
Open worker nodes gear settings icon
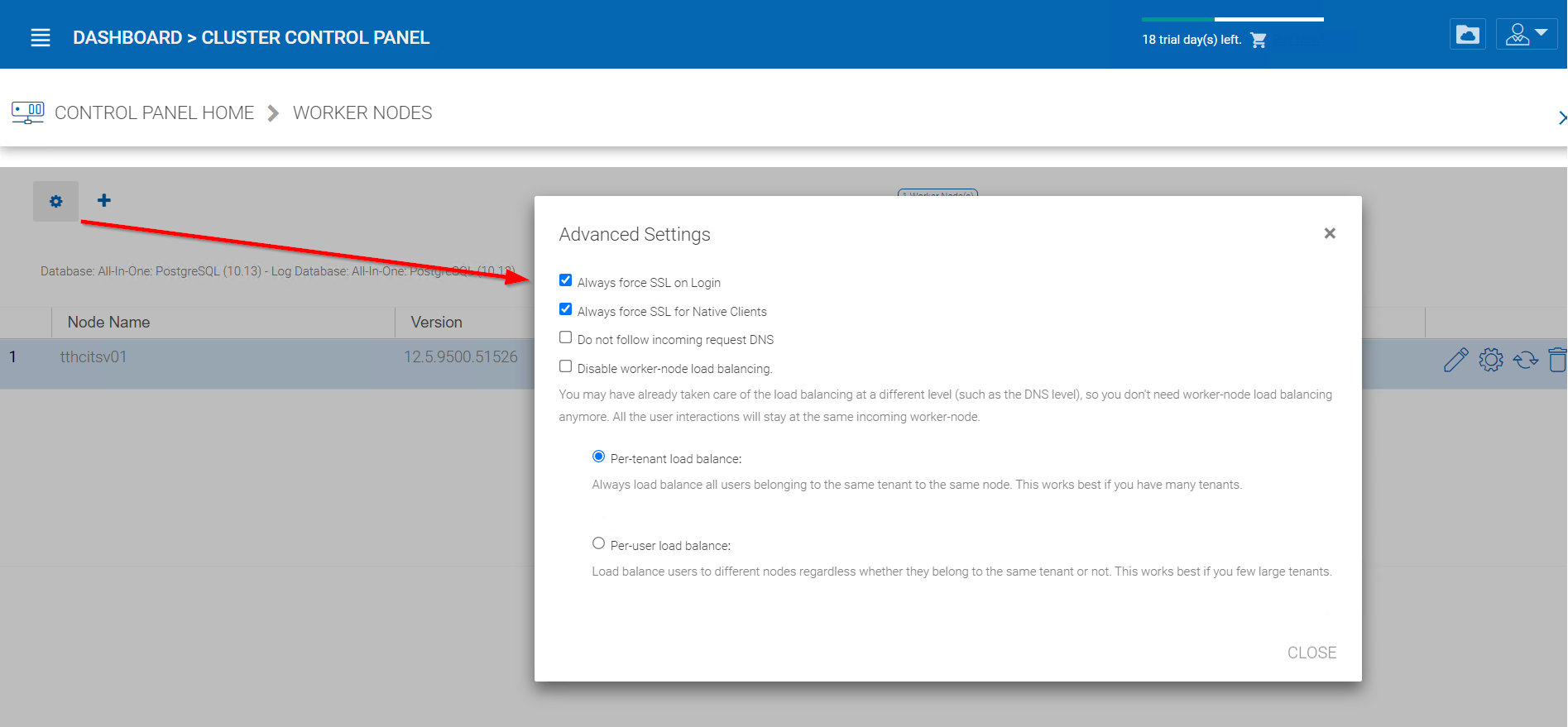coord(55,201)
